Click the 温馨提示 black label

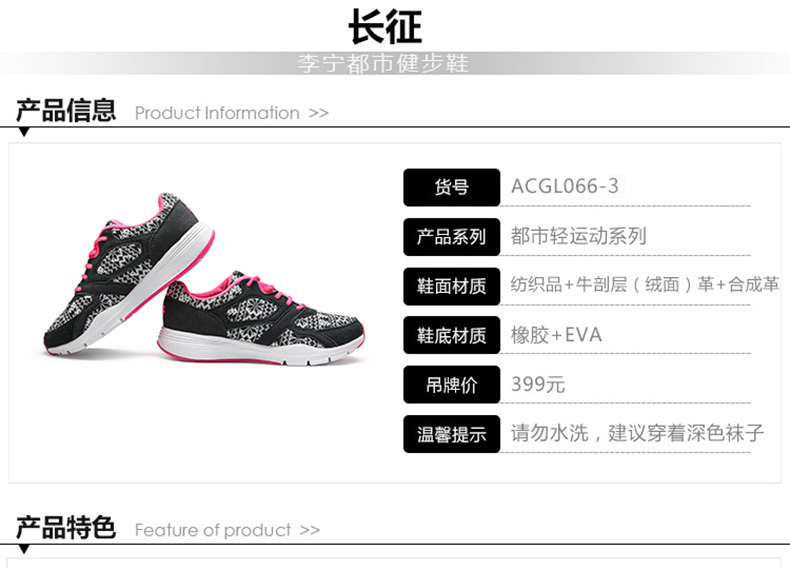coord(451,434)
